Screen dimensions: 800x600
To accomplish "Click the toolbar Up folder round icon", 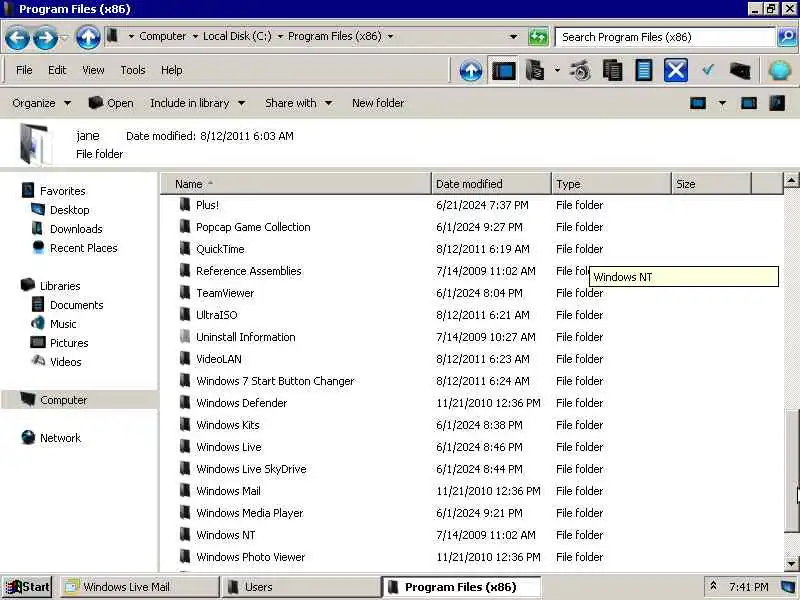I will pos(470,70).
